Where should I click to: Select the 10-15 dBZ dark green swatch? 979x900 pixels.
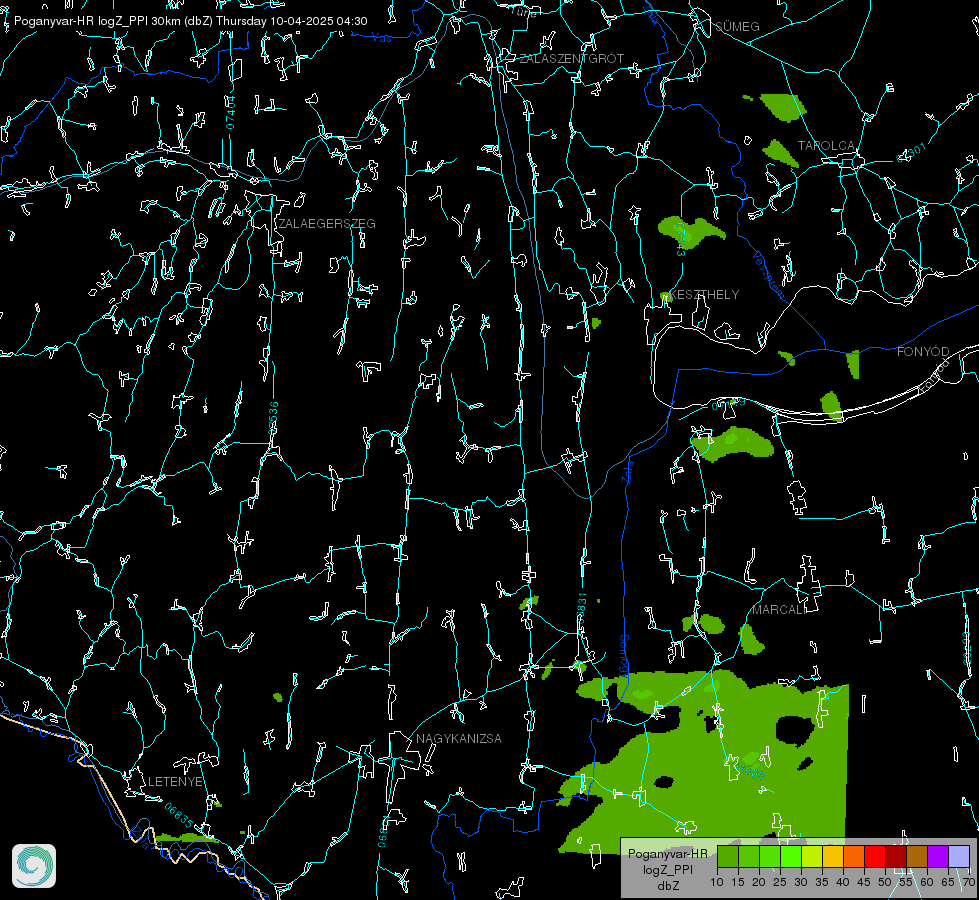point(728,857)
